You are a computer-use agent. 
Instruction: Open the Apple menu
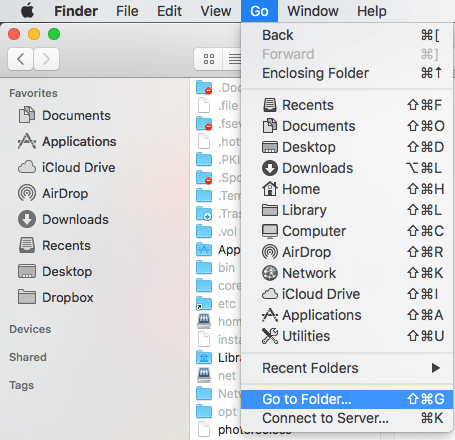[x=28, y=11]
